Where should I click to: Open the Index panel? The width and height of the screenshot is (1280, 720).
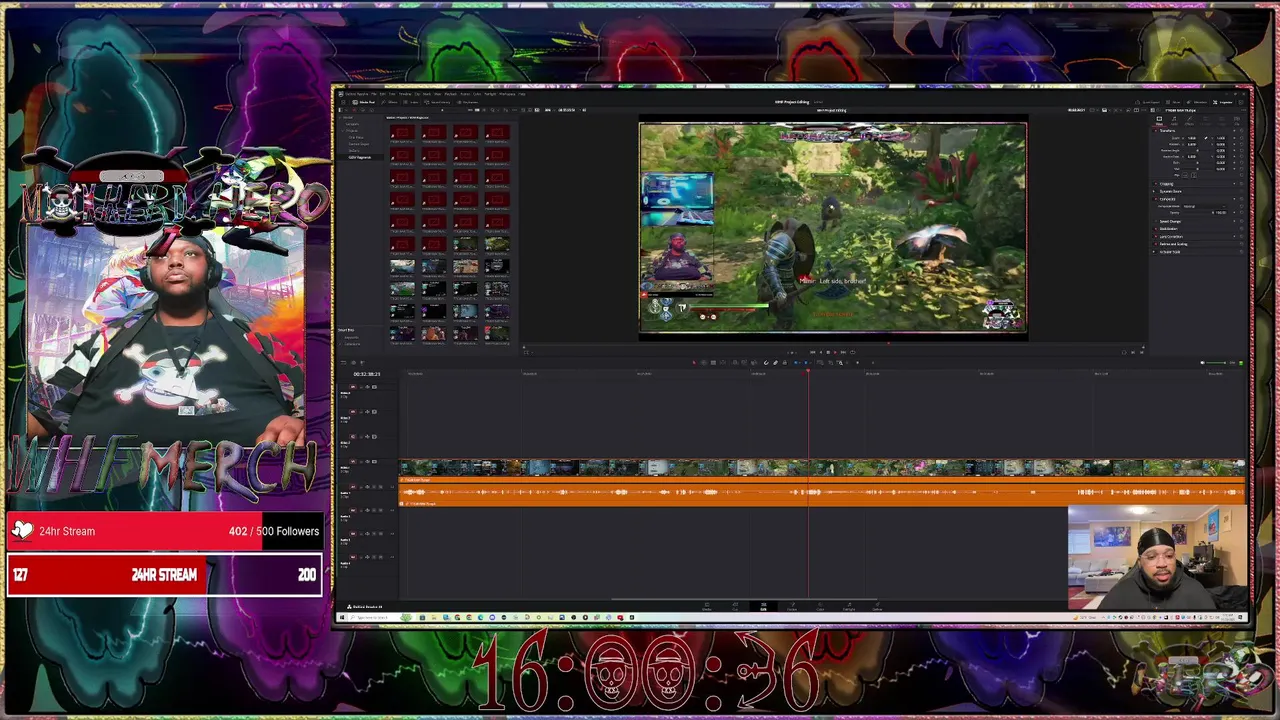tap(412, 102)
